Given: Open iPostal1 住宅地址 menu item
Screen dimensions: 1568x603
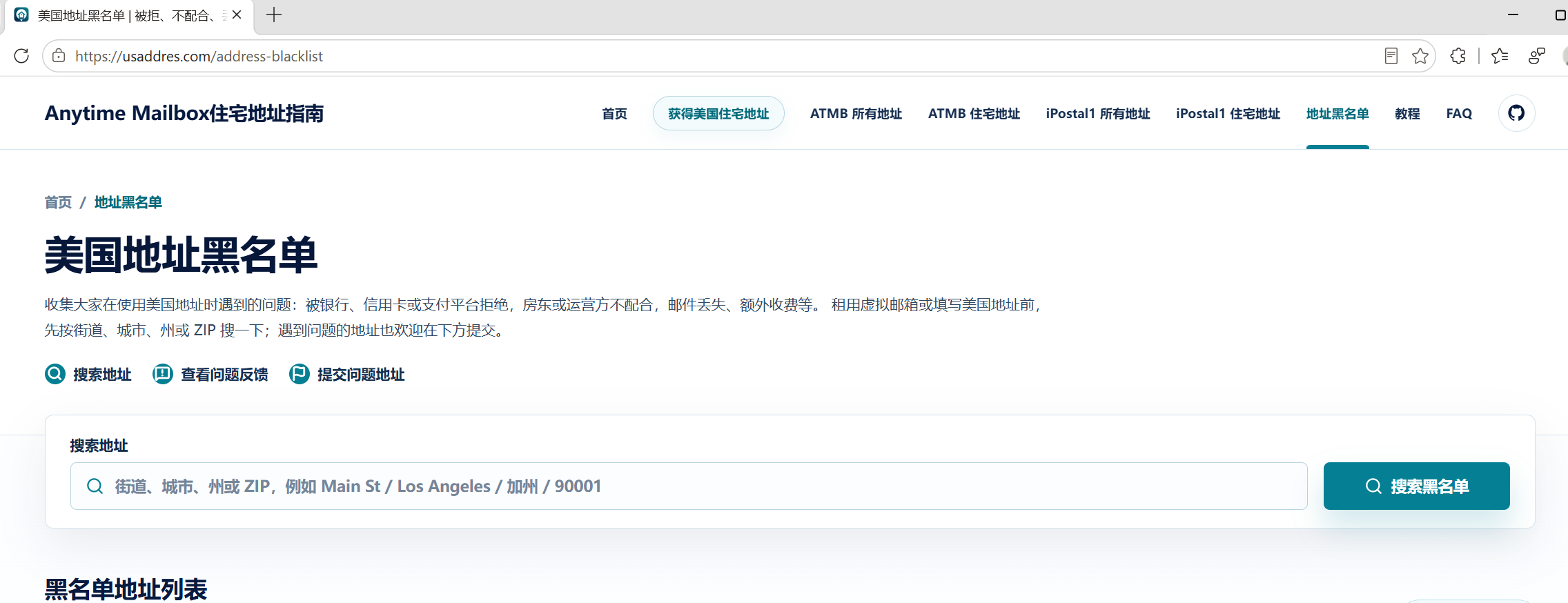Looking at the screenshot, I should click(x=1228, y=114).
